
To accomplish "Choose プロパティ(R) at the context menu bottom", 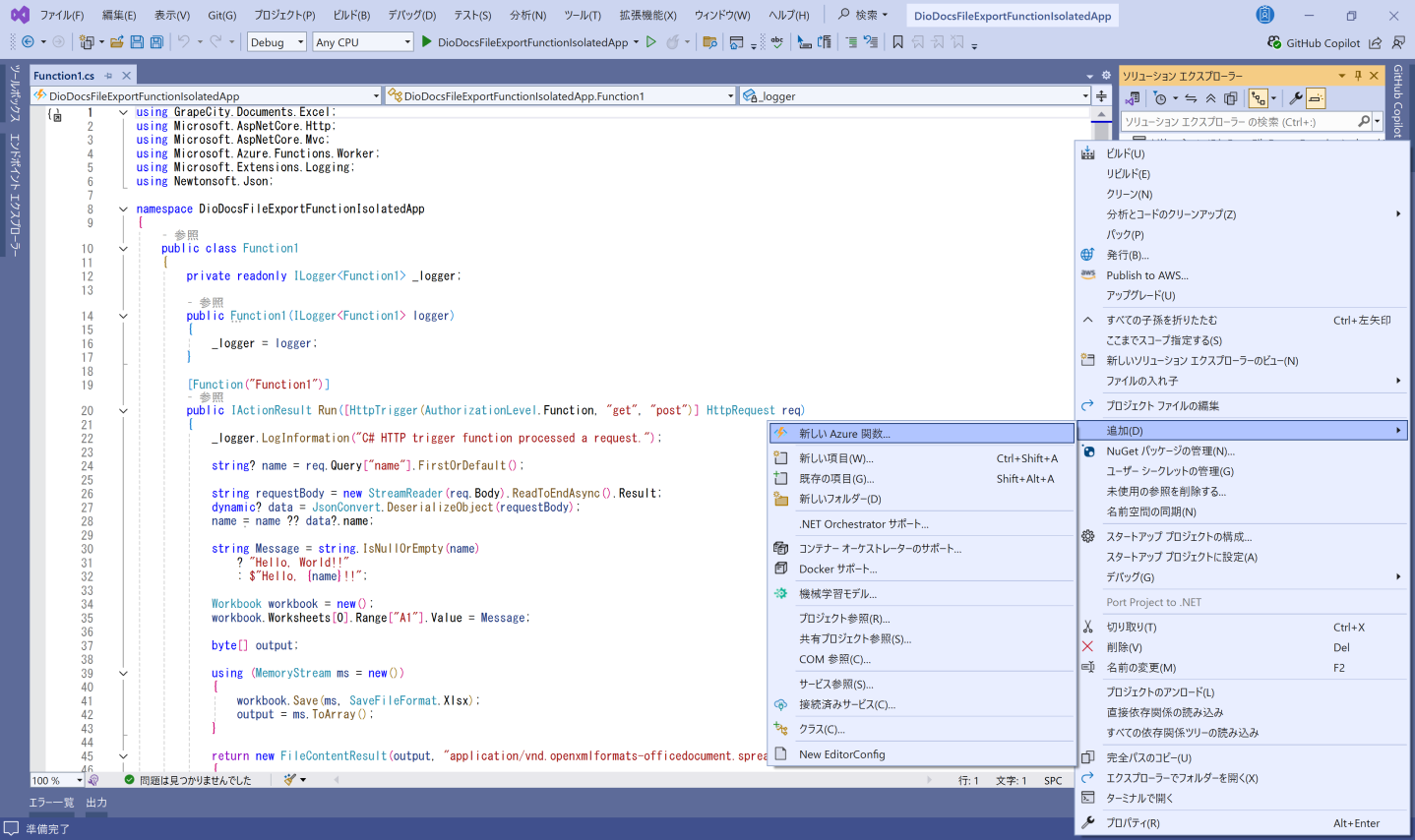I will point(1243,823).
